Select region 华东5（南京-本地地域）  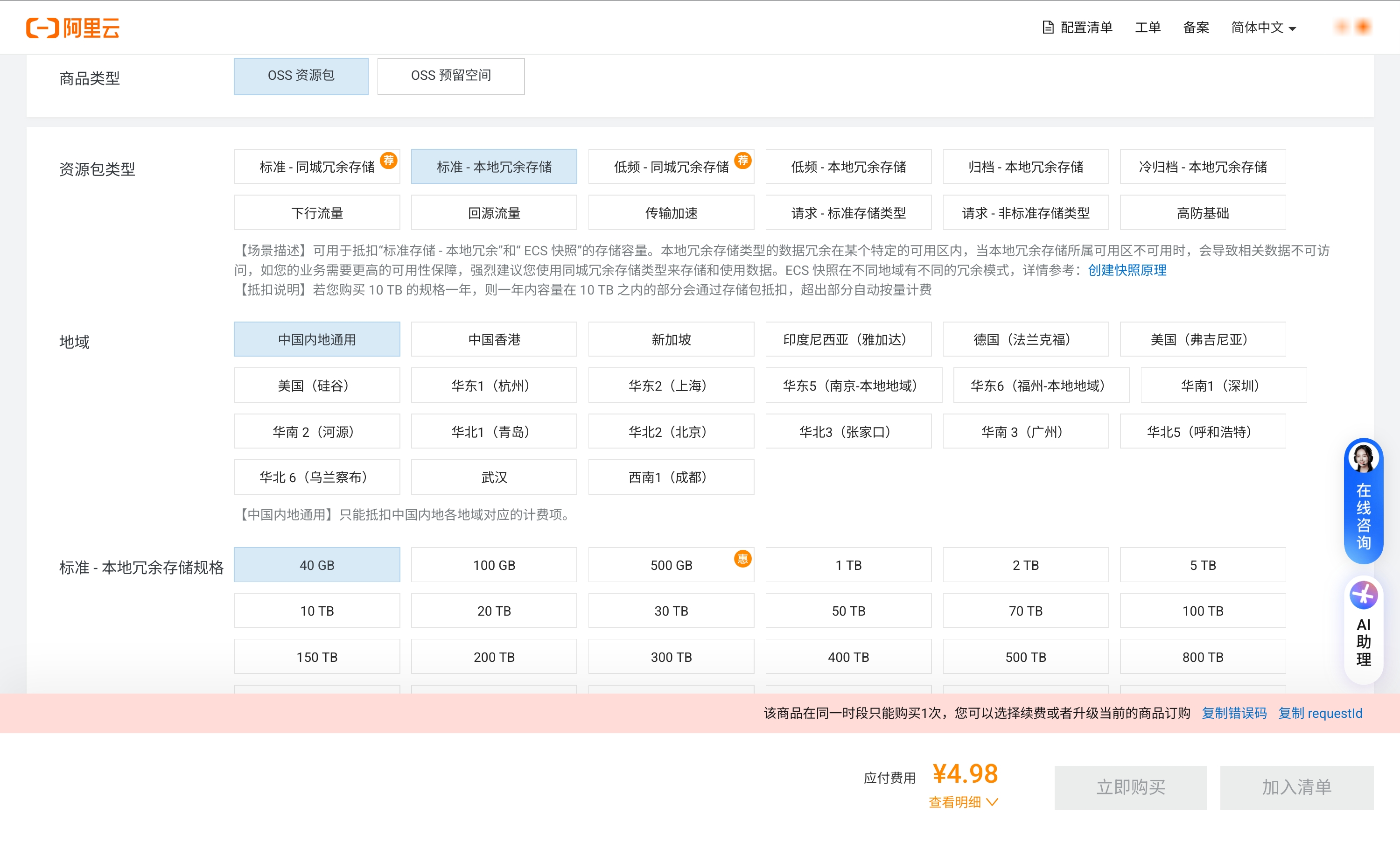pos(854,385)
